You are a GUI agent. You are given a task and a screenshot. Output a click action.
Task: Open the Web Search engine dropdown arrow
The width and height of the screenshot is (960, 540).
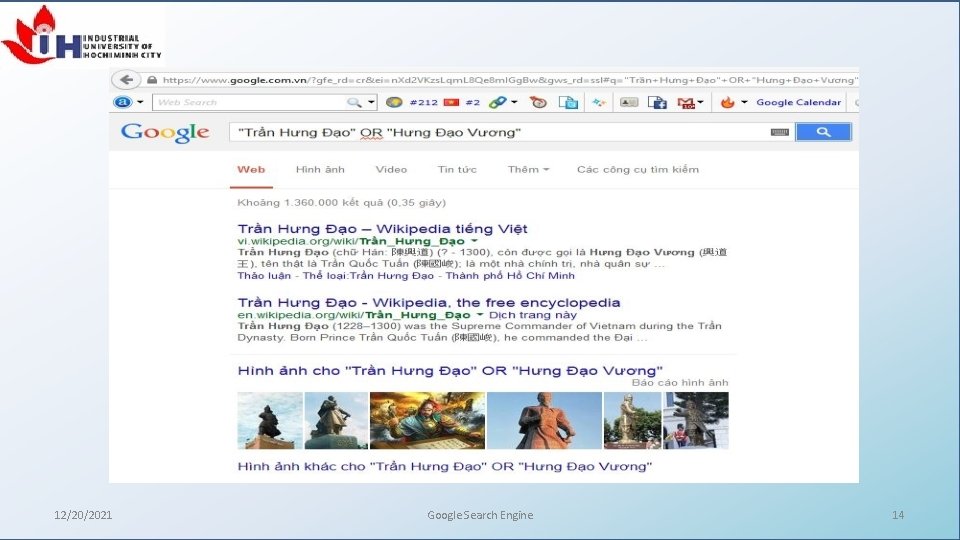[371, 102]
